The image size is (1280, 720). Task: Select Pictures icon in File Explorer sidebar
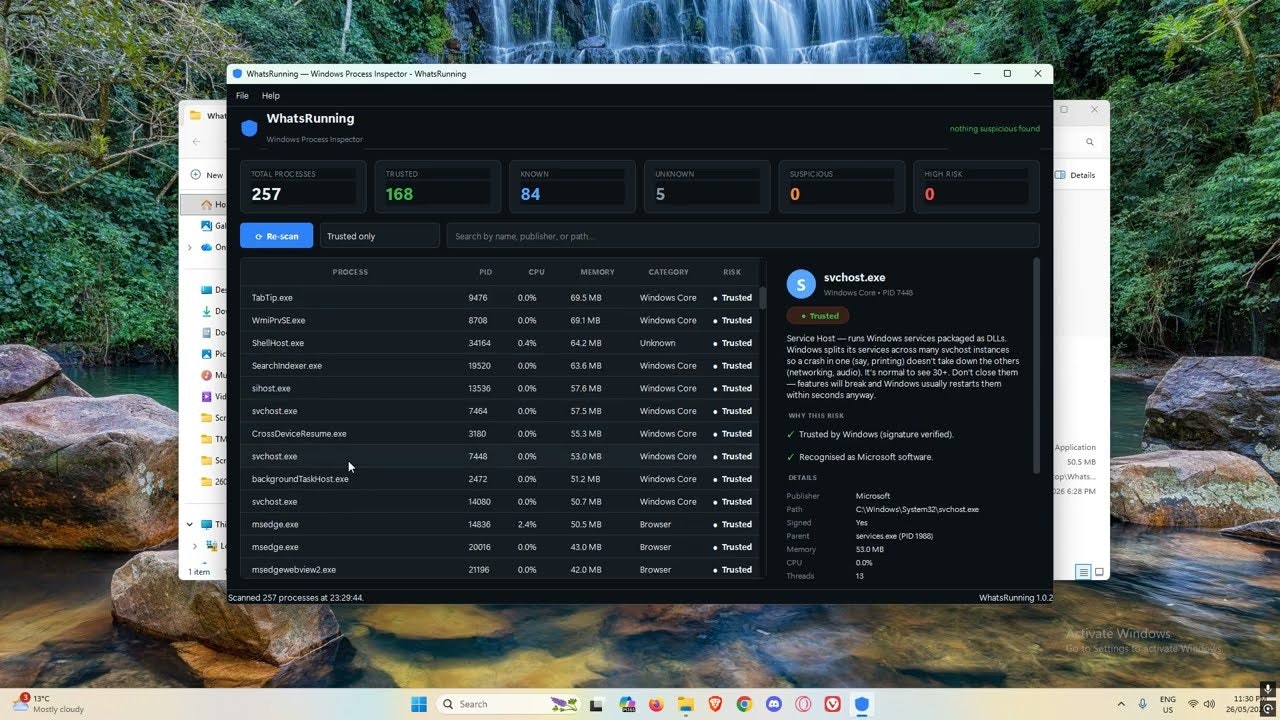207,354
